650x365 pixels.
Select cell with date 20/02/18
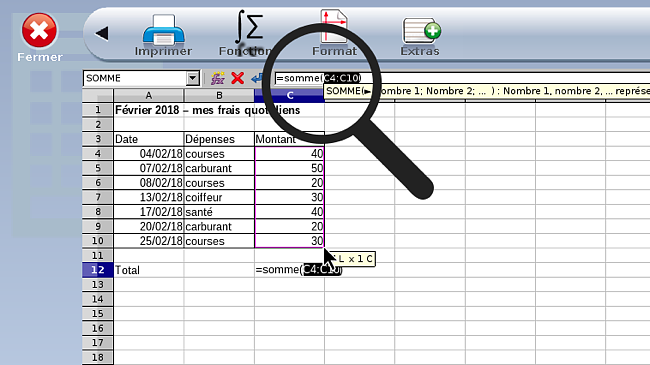tap(148, 226)
